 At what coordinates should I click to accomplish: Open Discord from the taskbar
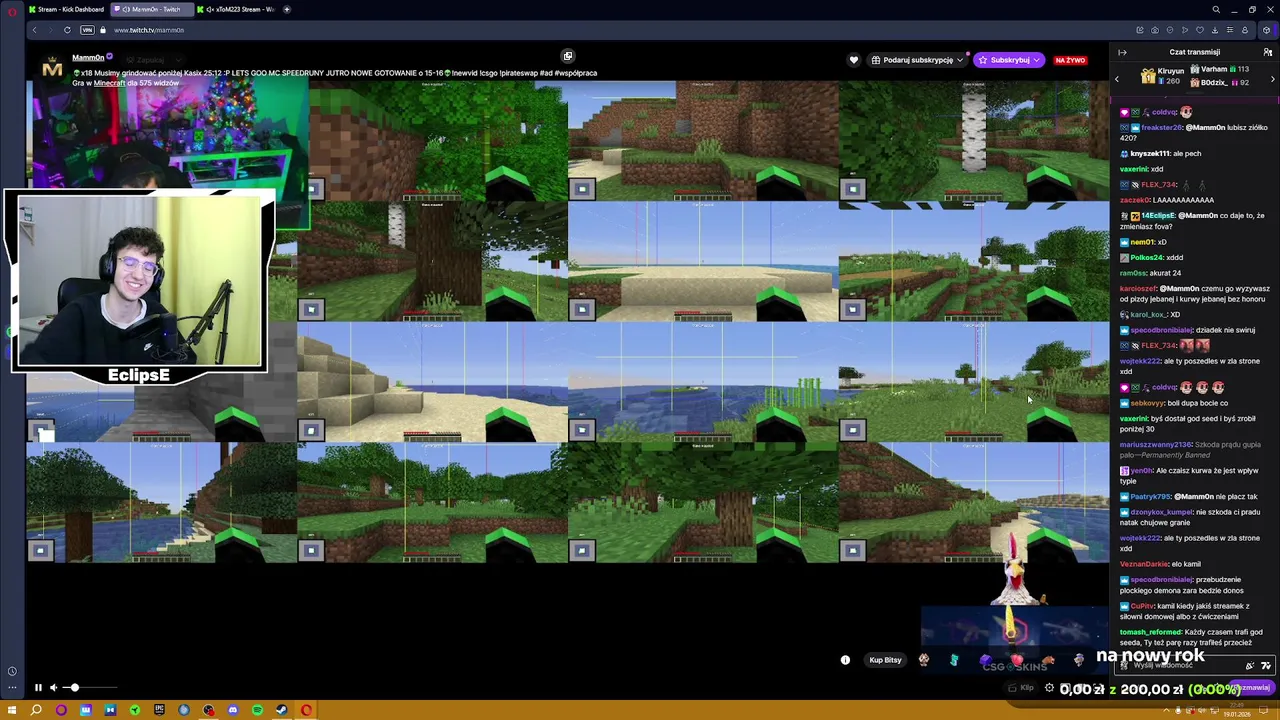[x=233, y=710]
